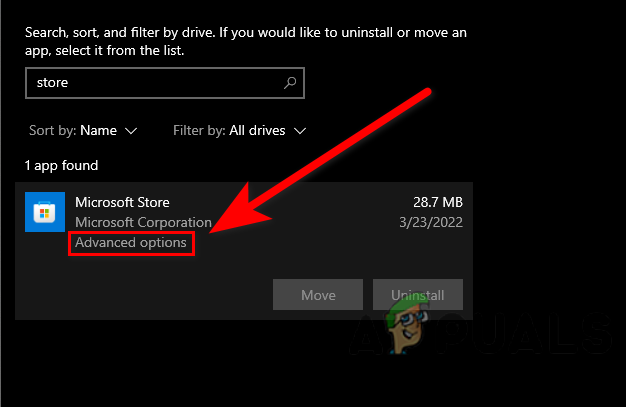Open Advanced options for Microsoft Store
Viewport: 626px width, 407px height.
click(131, 242)
